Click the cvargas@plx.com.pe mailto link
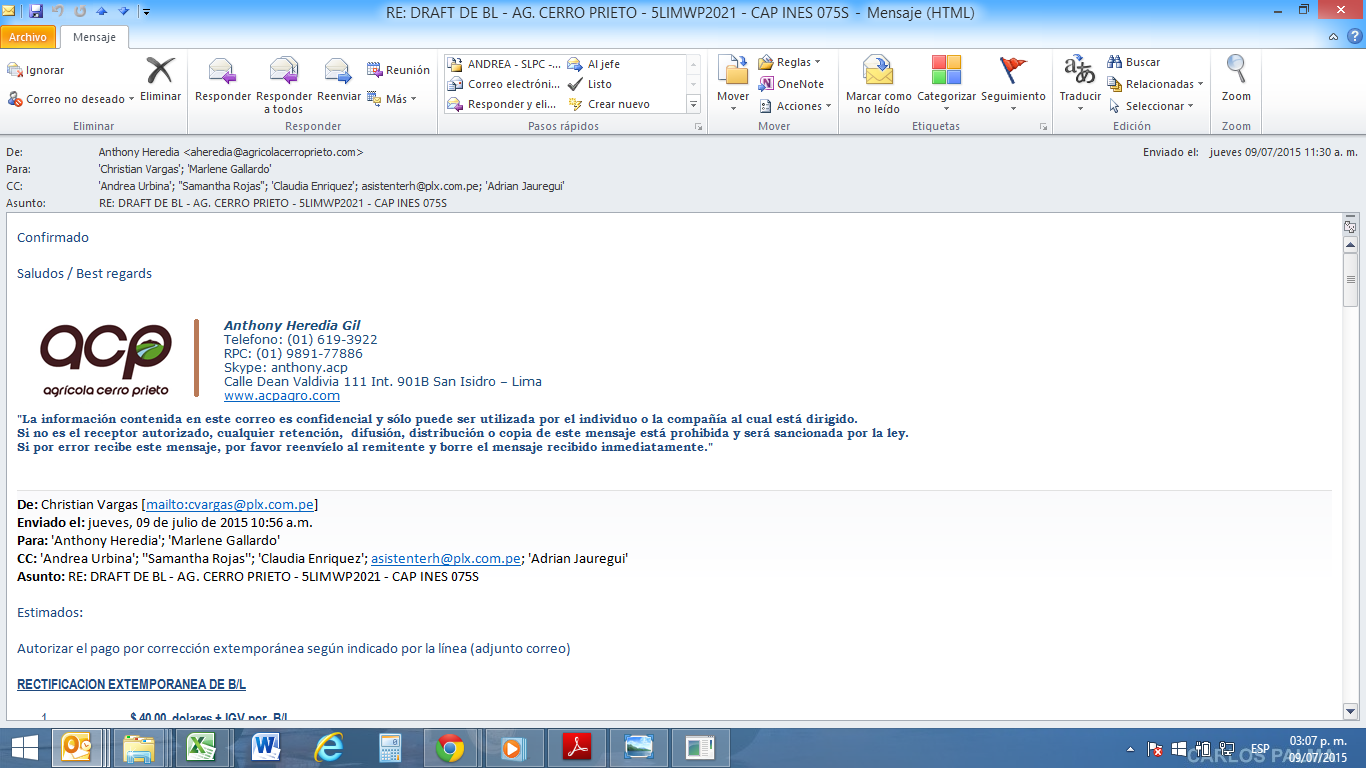This screenshot has width=1366, height=768. pyautogui.click(x=230, y=504)
